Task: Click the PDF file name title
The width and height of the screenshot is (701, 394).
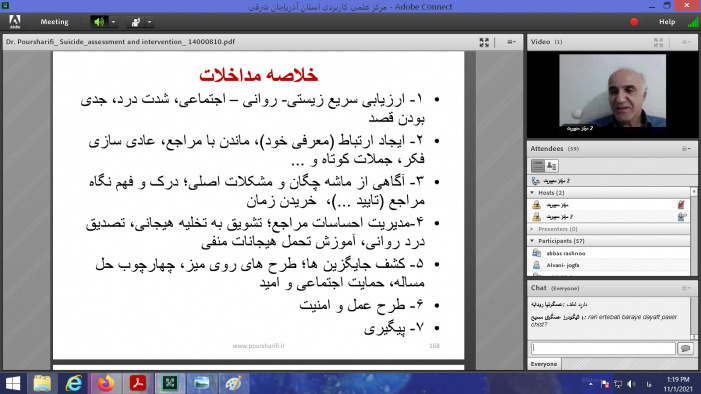Action: pyautogui.click(x=120, y=42)
